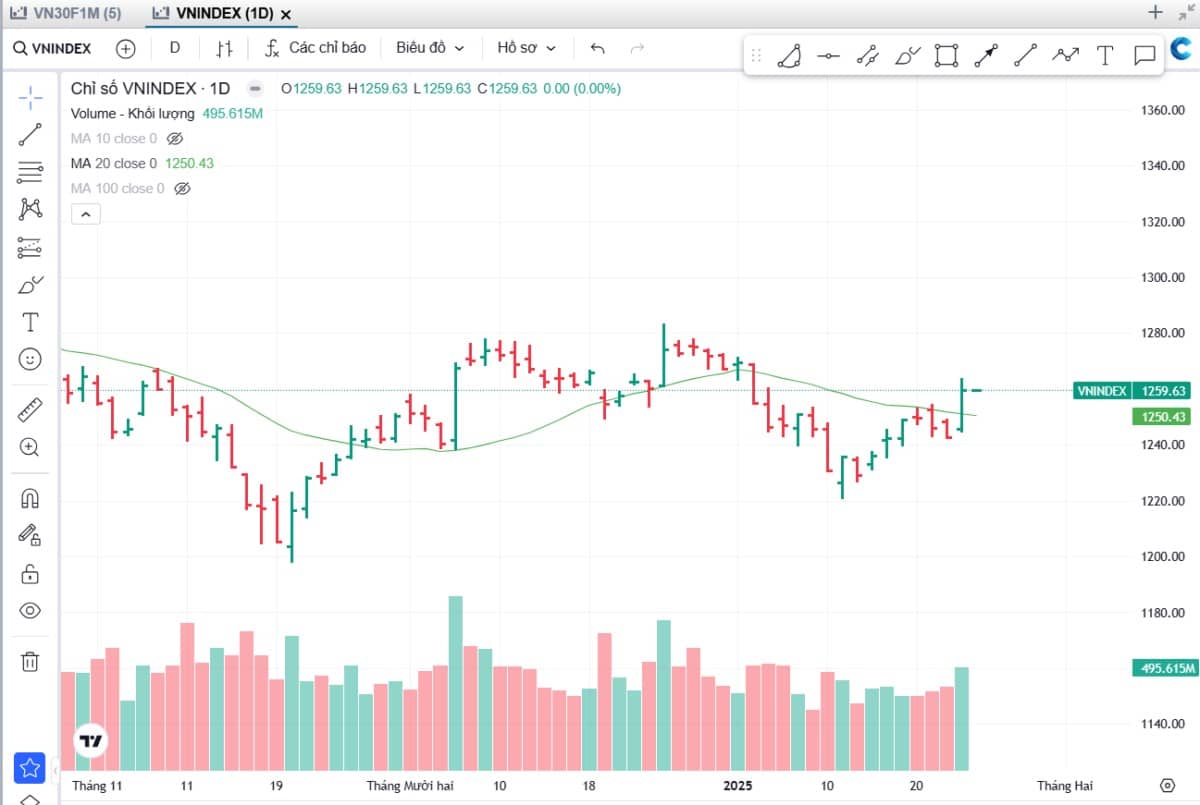Click the 2025 label on time axis
This screenshot has width=1200, height=805.
point(738,785)
